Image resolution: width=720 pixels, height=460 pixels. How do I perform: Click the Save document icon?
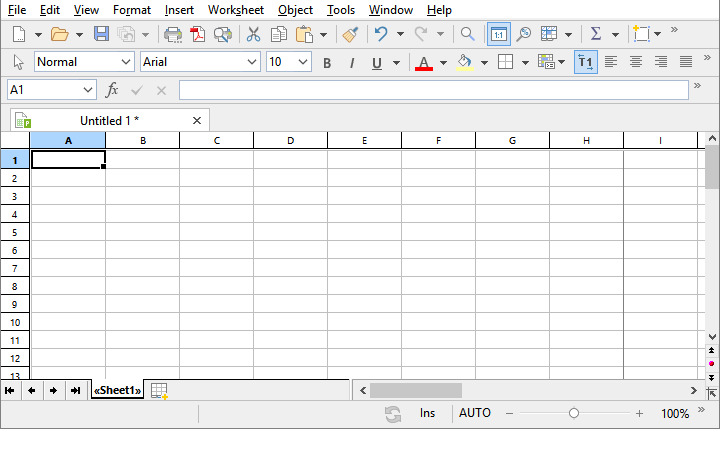pyautogui.click(x=101, y=34)
